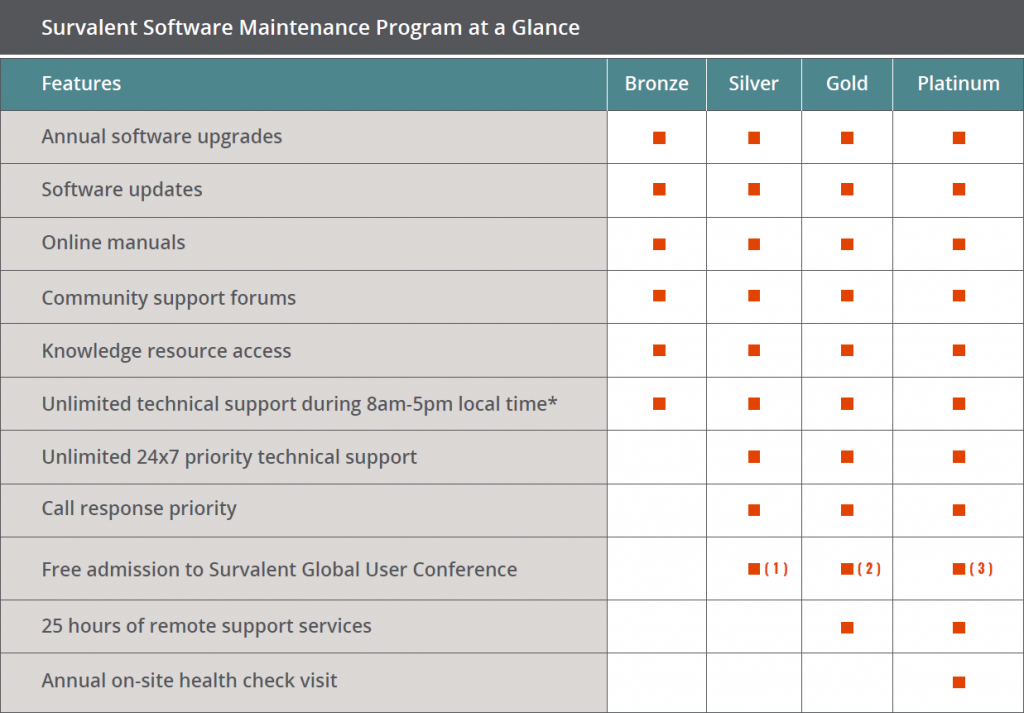Click Silver marker for Software updates
Screen dimensions: 1024x713
click(754, 189)
